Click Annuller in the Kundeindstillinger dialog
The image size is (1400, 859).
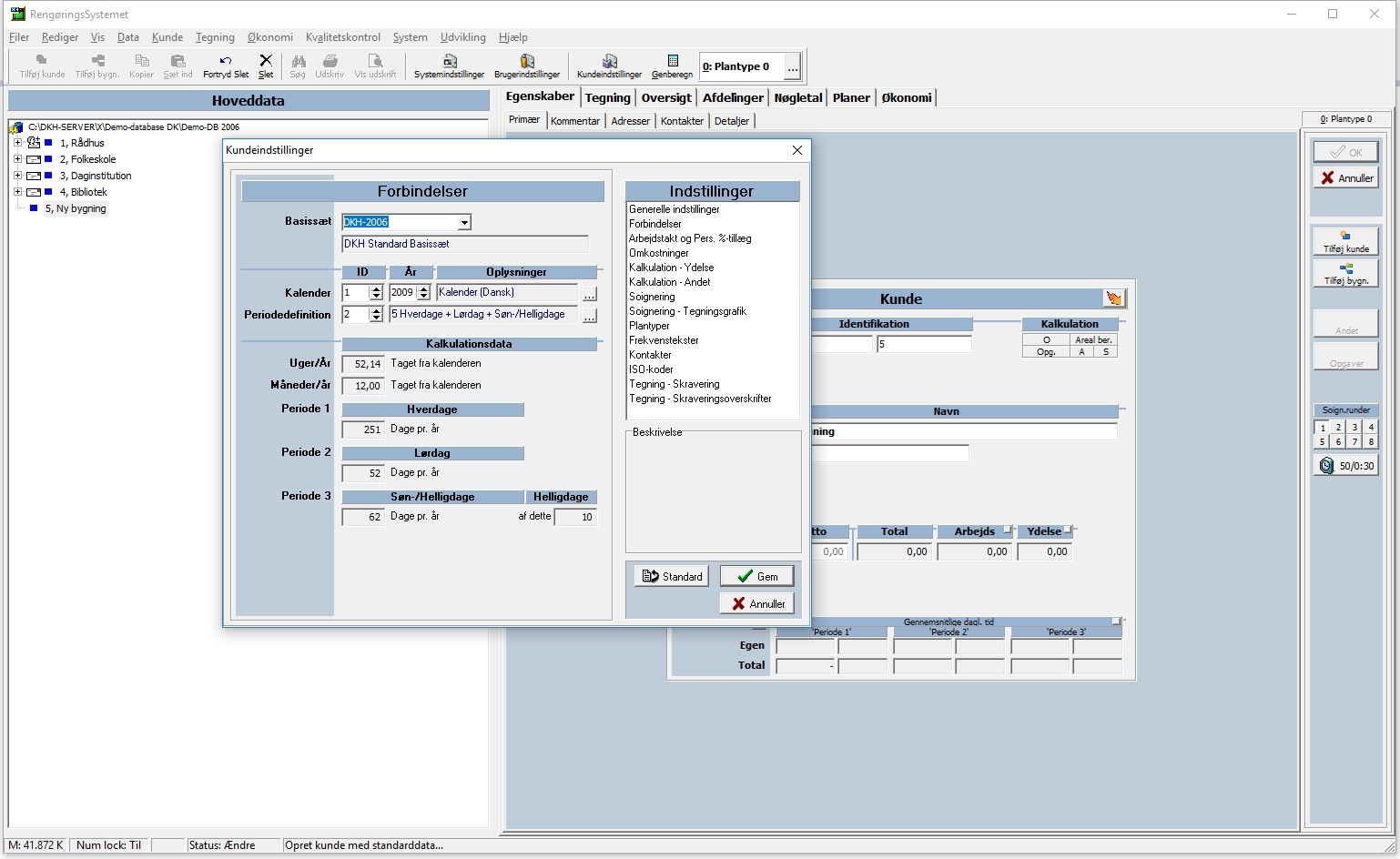(x=757, y=603)
